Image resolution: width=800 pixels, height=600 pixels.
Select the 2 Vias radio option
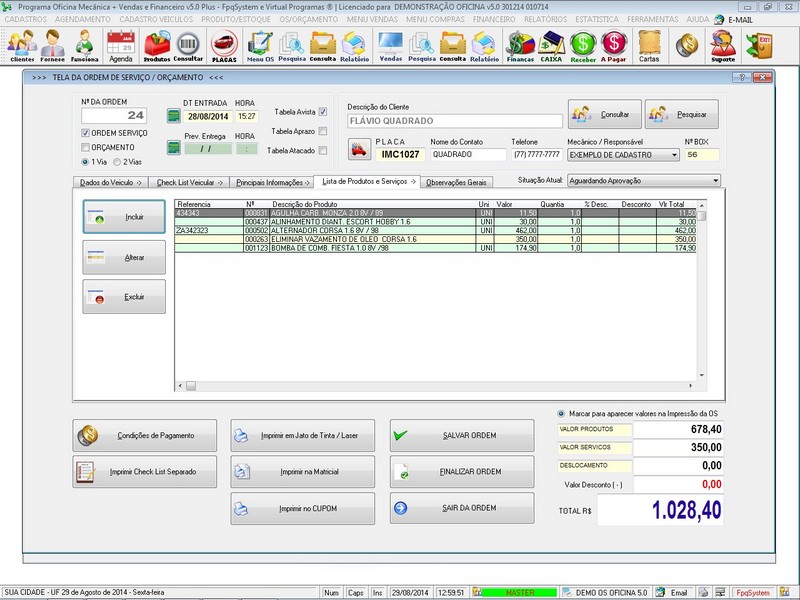(117, 161)
